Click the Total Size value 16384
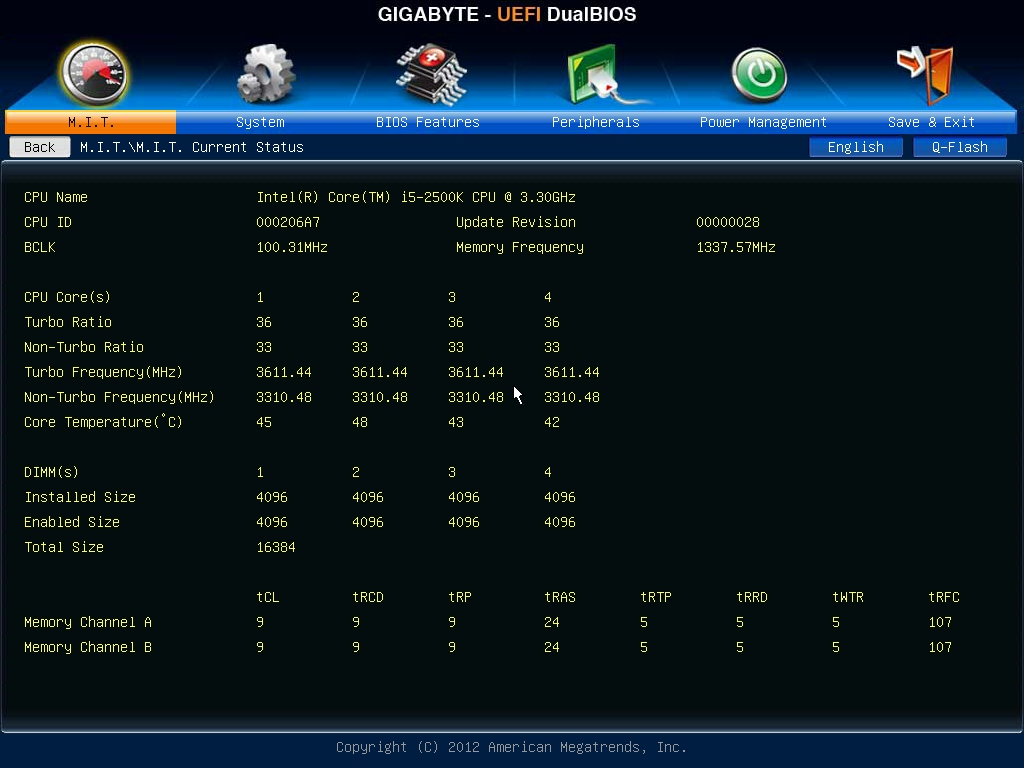The height and width of the screenshot is (768, 1024). 276,547
